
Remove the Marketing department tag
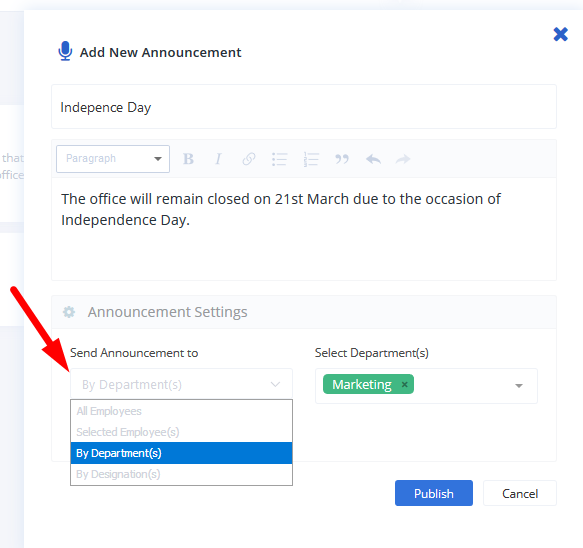pos(405,384)
